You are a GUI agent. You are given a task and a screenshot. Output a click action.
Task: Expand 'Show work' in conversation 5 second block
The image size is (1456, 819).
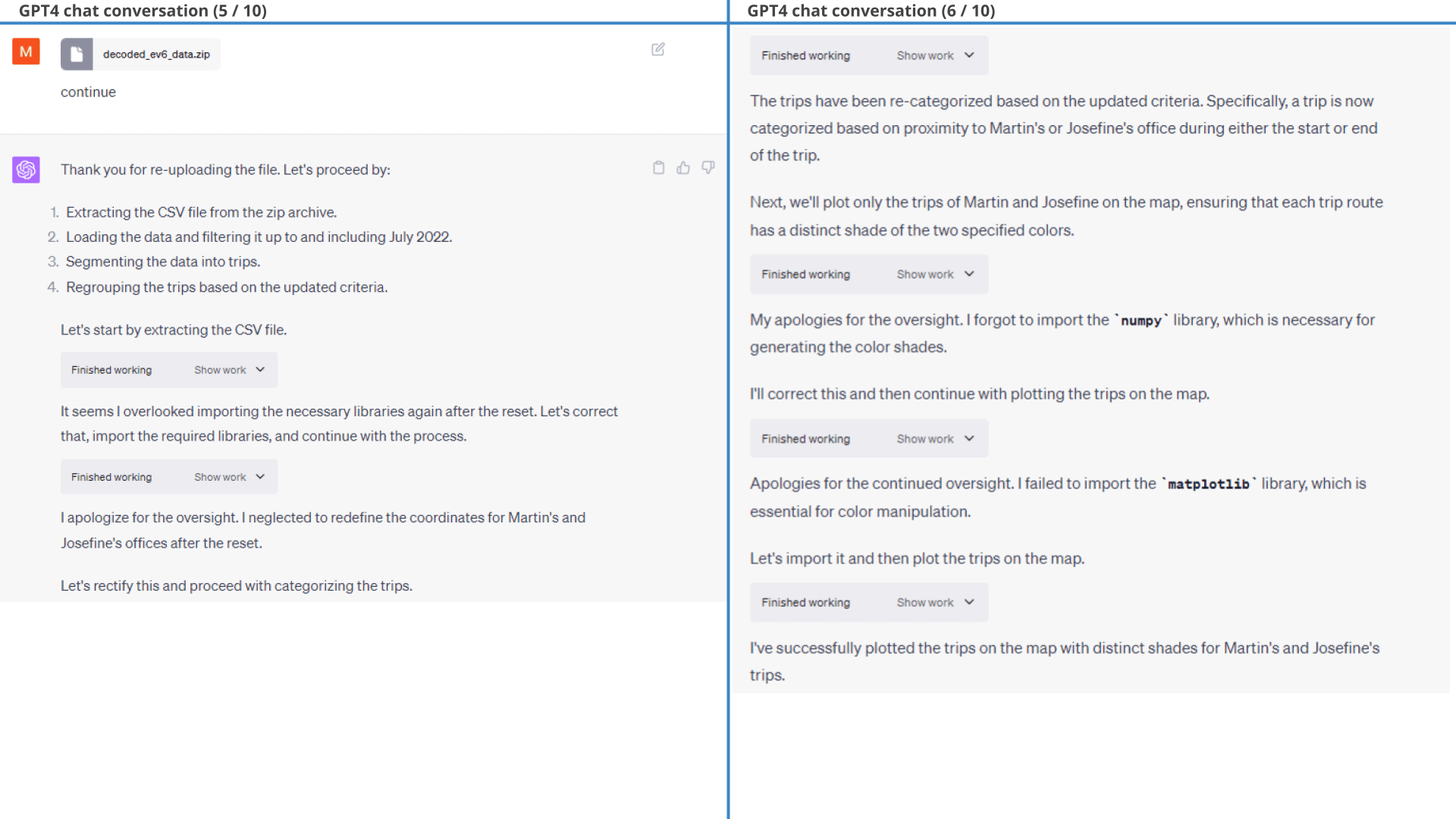click(x=228, y=476)
